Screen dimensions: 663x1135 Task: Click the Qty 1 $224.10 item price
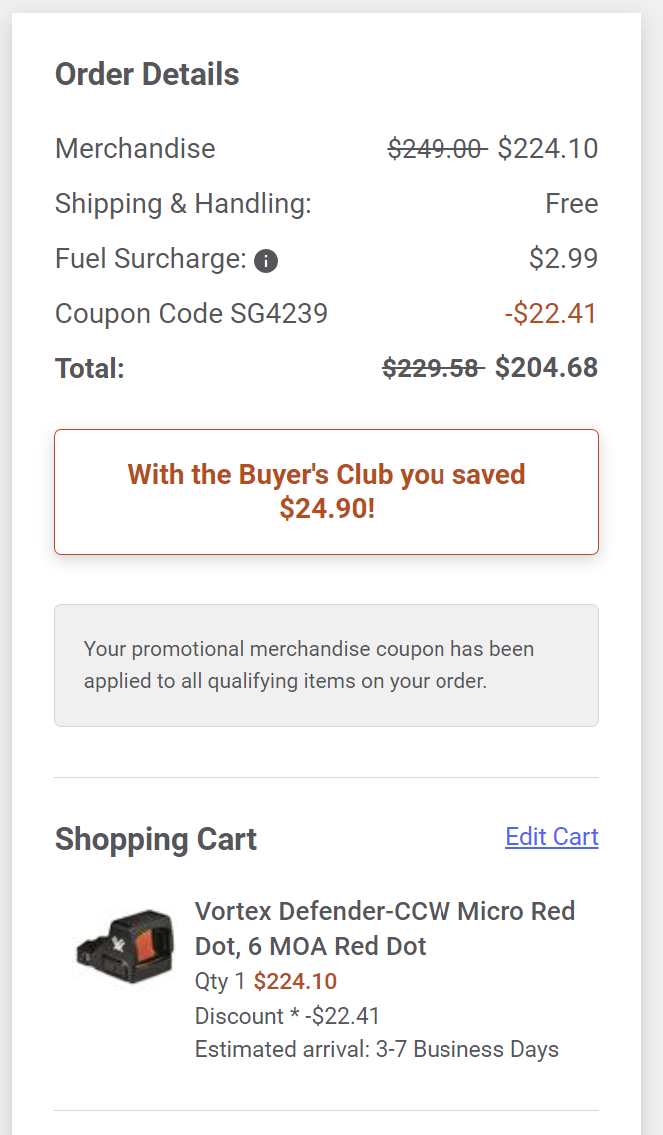point(266,981)
